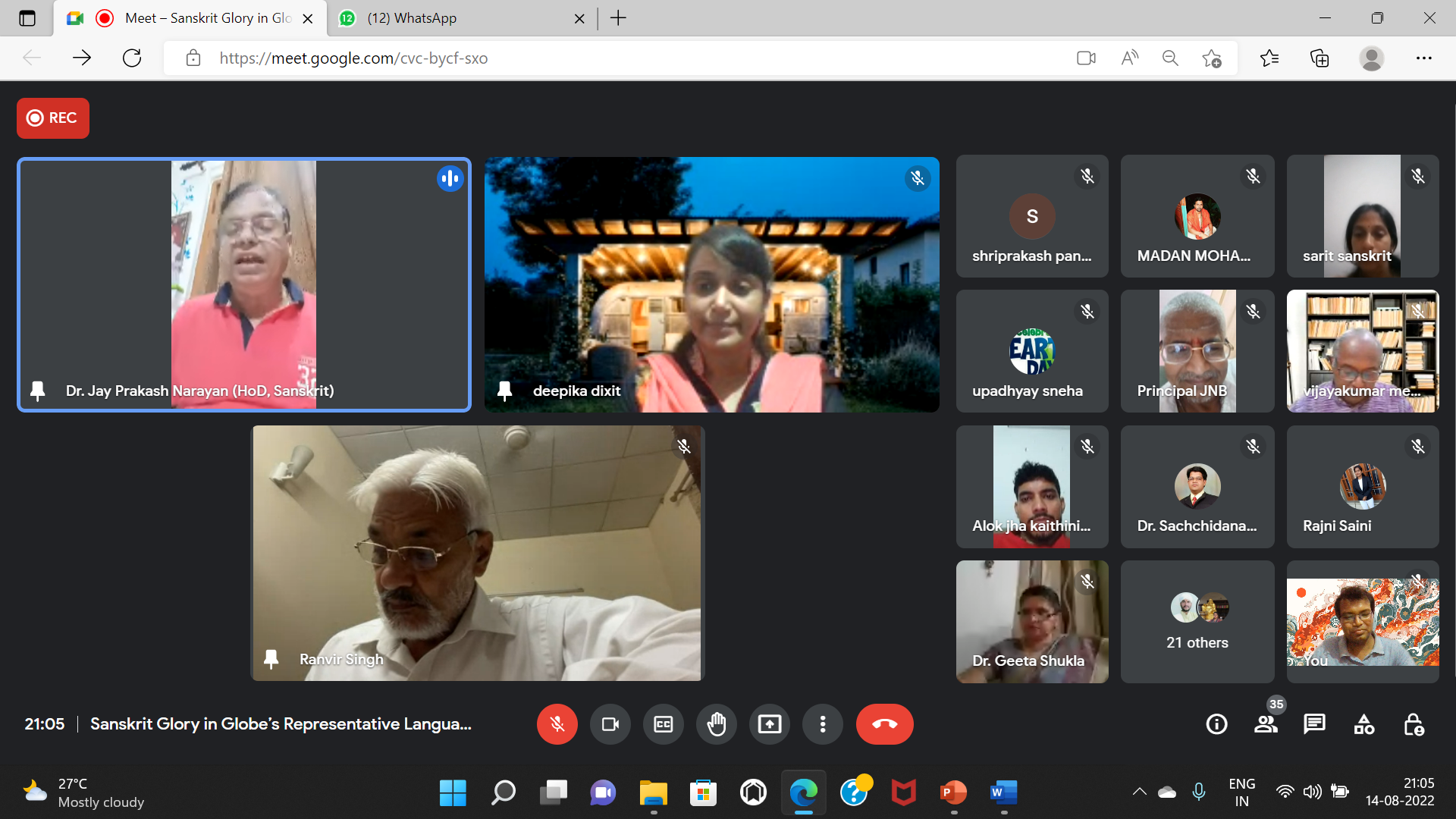
Task: Expand the 21 others participants tile
Action: point(1197,622)
